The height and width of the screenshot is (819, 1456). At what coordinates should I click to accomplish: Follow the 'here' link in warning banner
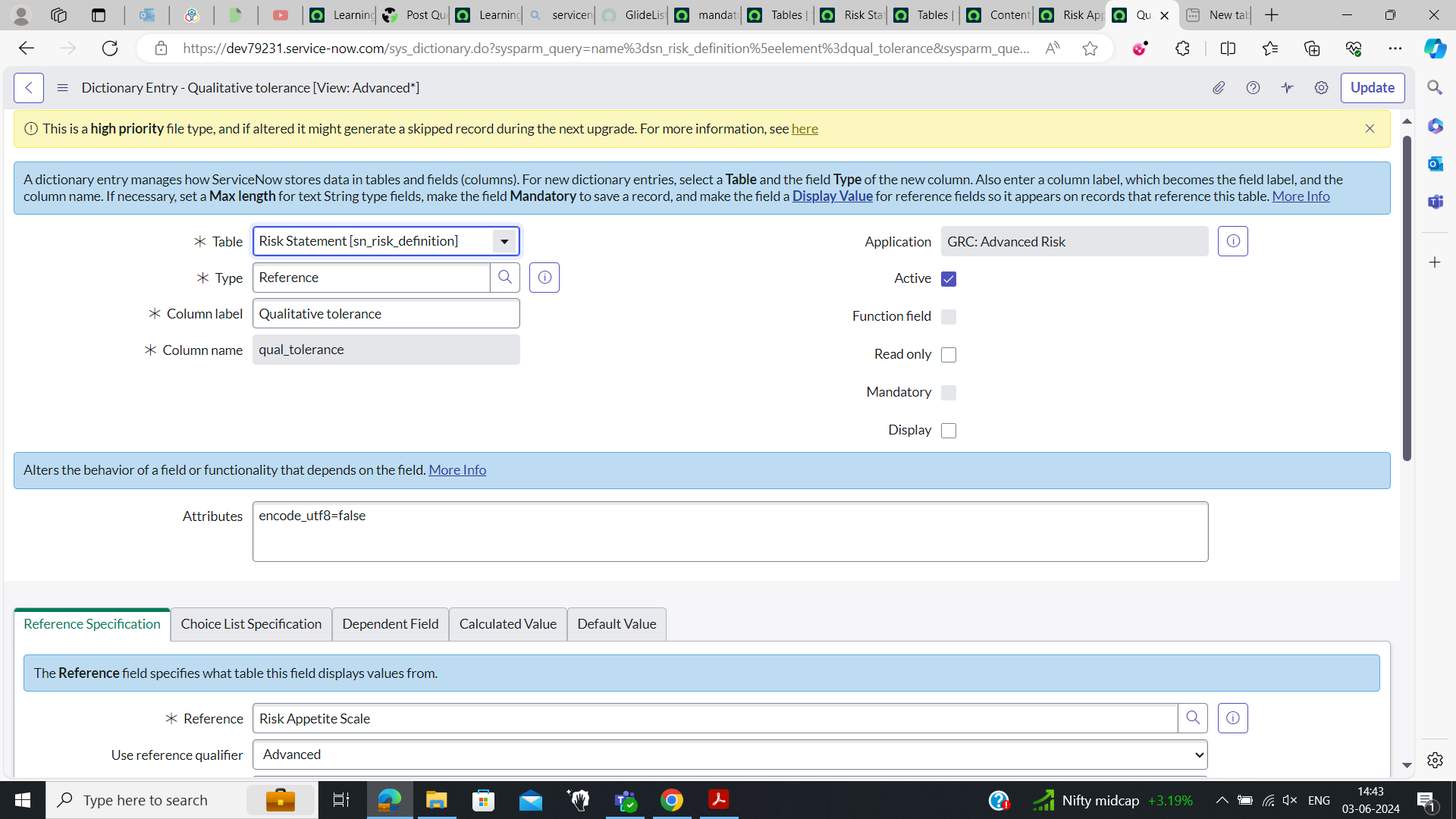pyautogui.click(x=805, y=129)
